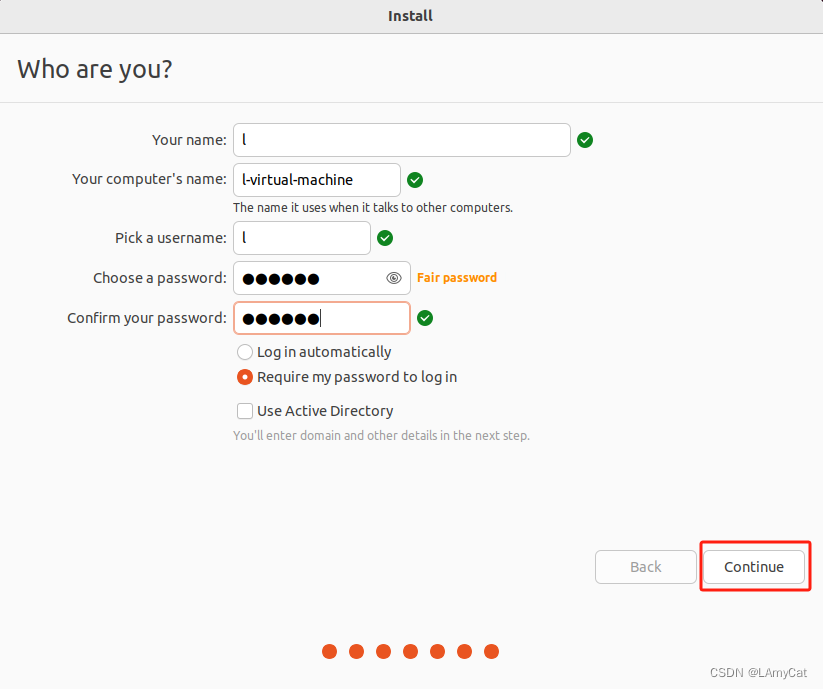
Task: Click the 'Who are you?' heading
Action: coord(94,70)
